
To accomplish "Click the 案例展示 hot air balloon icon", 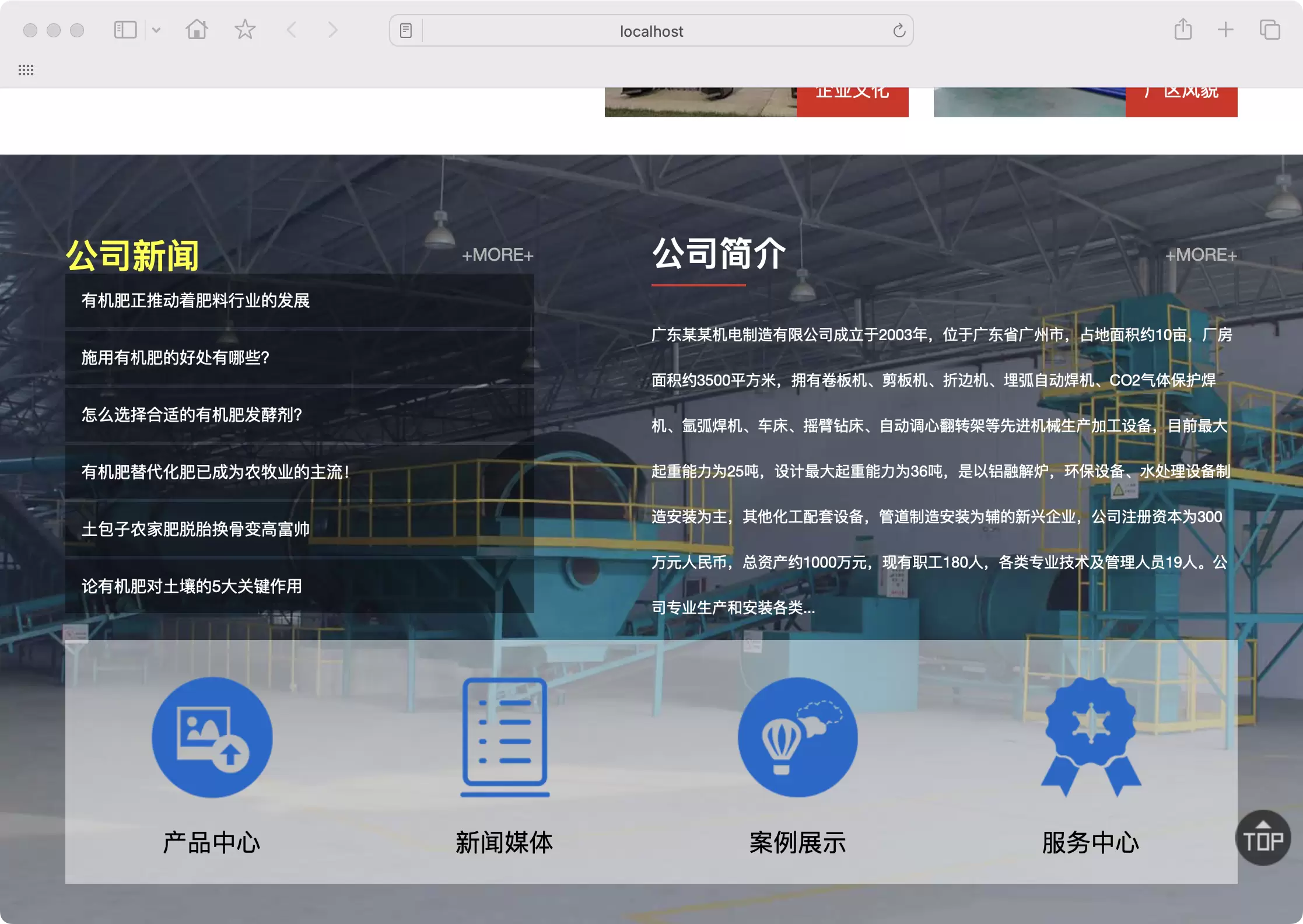I will point(797,737).
